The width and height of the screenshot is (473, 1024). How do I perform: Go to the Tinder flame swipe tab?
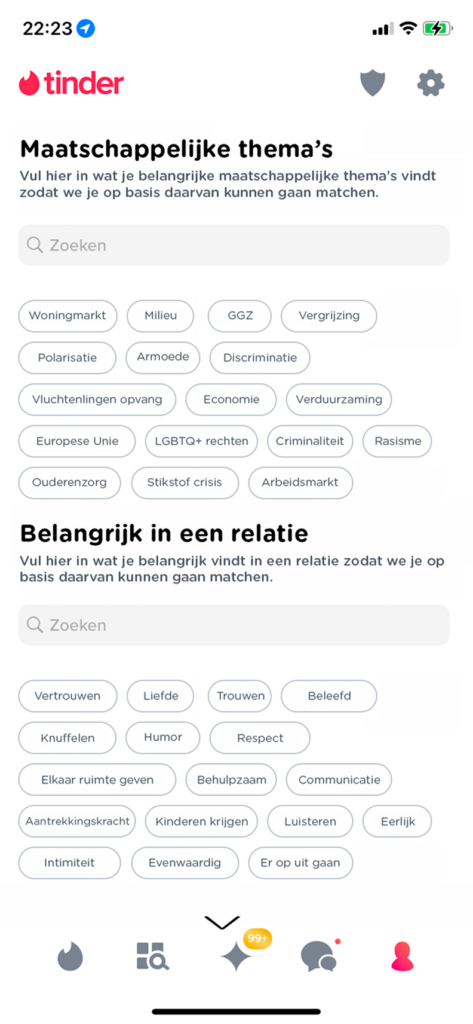click(x=71, y=957)
